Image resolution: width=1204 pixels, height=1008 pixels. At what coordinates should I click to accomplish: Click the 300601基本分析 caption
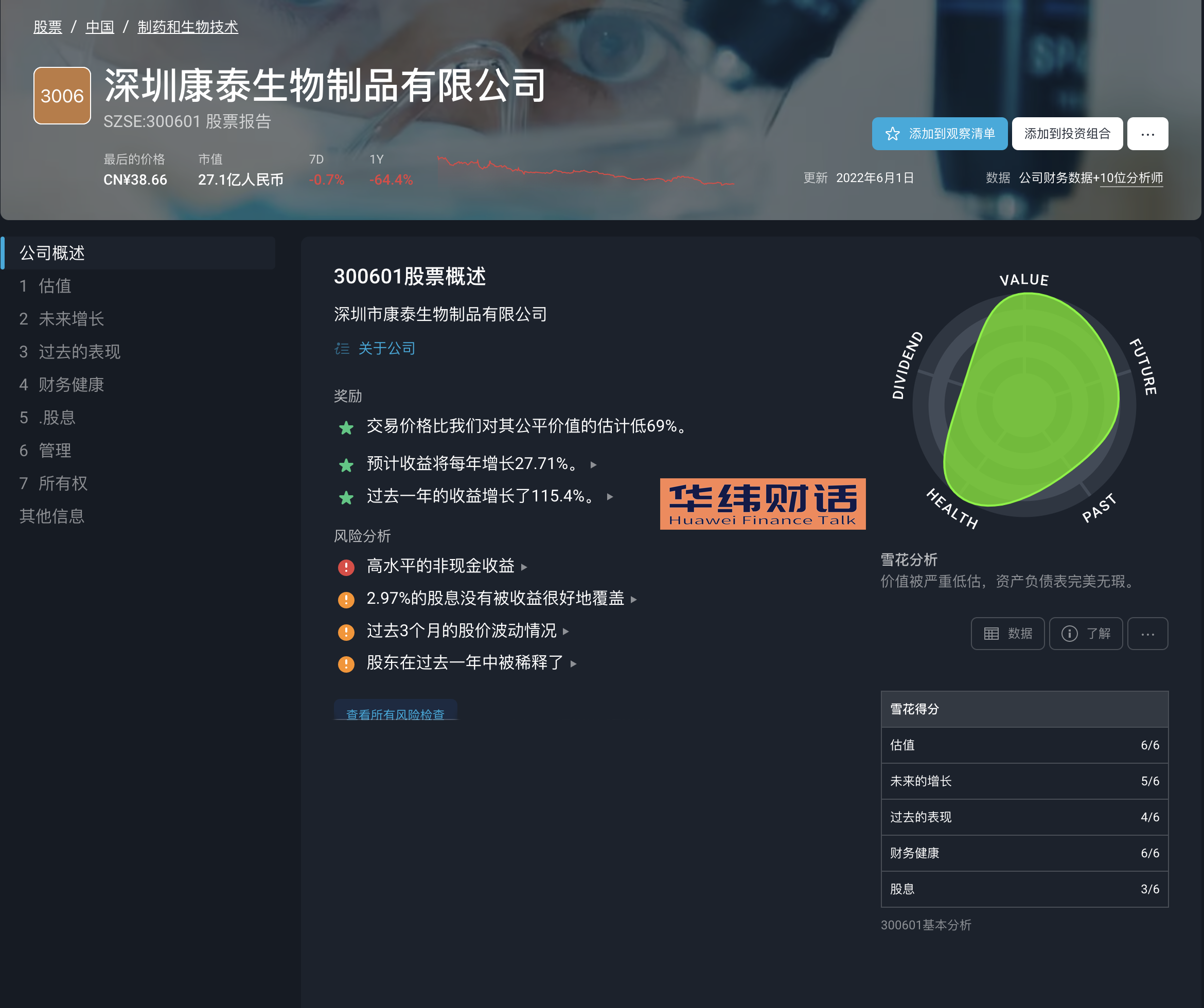click(x=926, y=925)
